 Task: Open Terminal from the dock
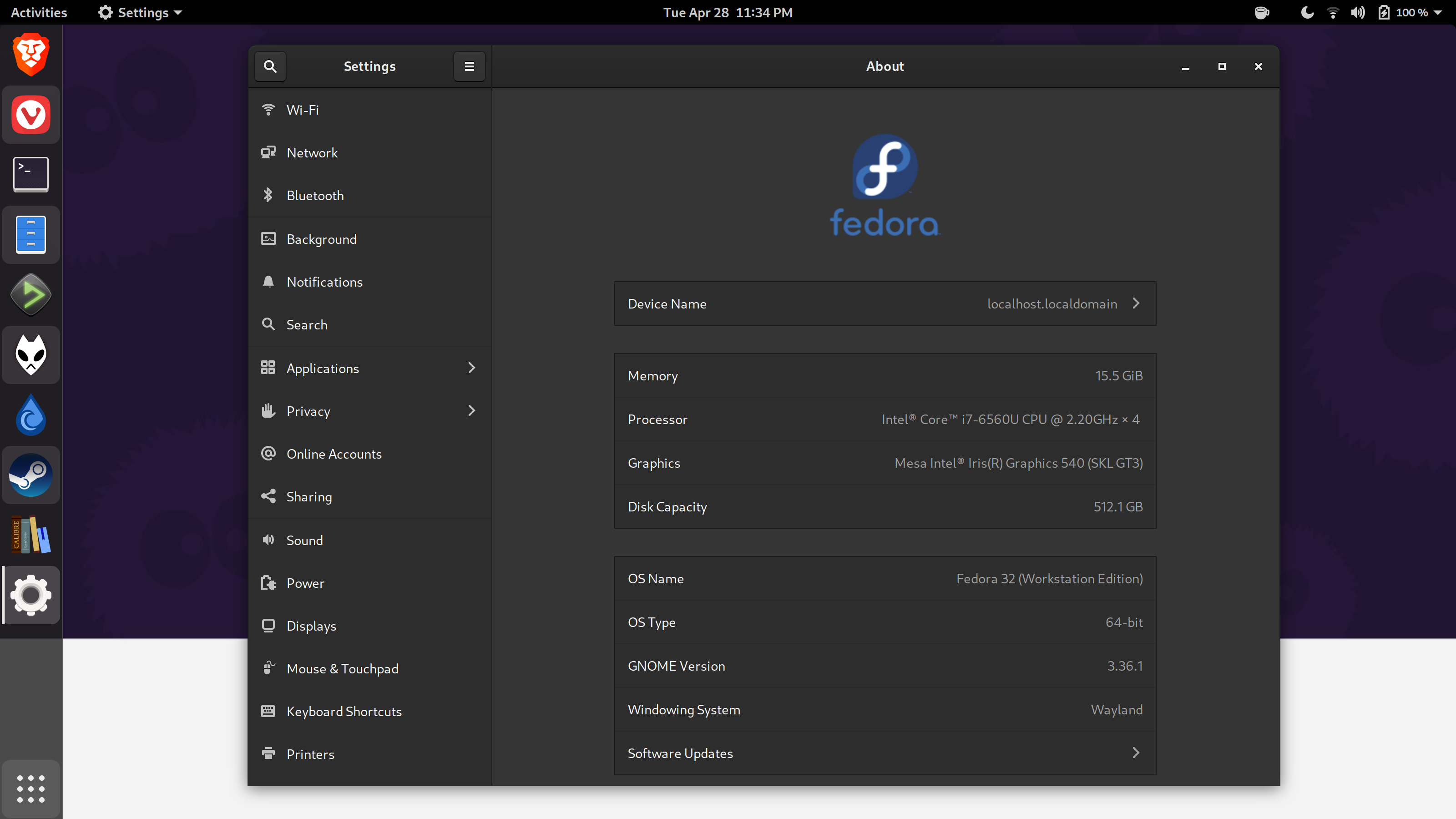[31, 174]
